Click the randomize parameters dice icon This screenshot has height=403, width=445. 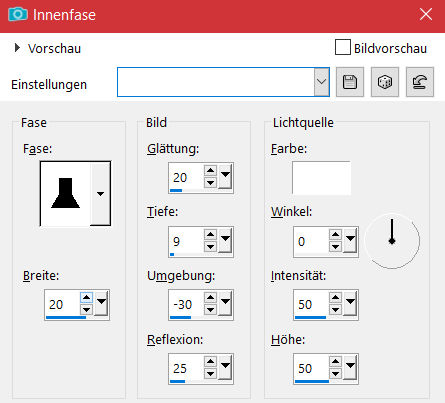[385, 82]
